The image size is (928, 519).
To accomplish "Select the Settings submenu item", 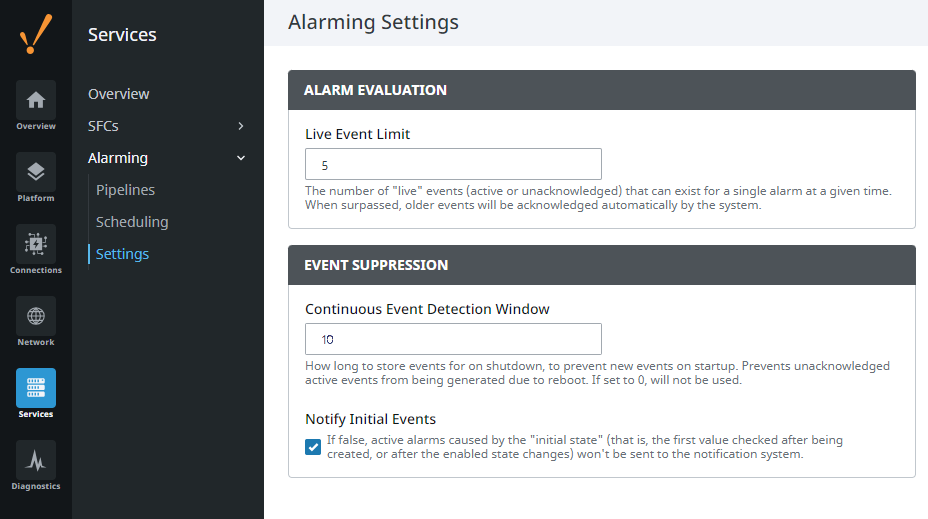I will coord(123,254).
